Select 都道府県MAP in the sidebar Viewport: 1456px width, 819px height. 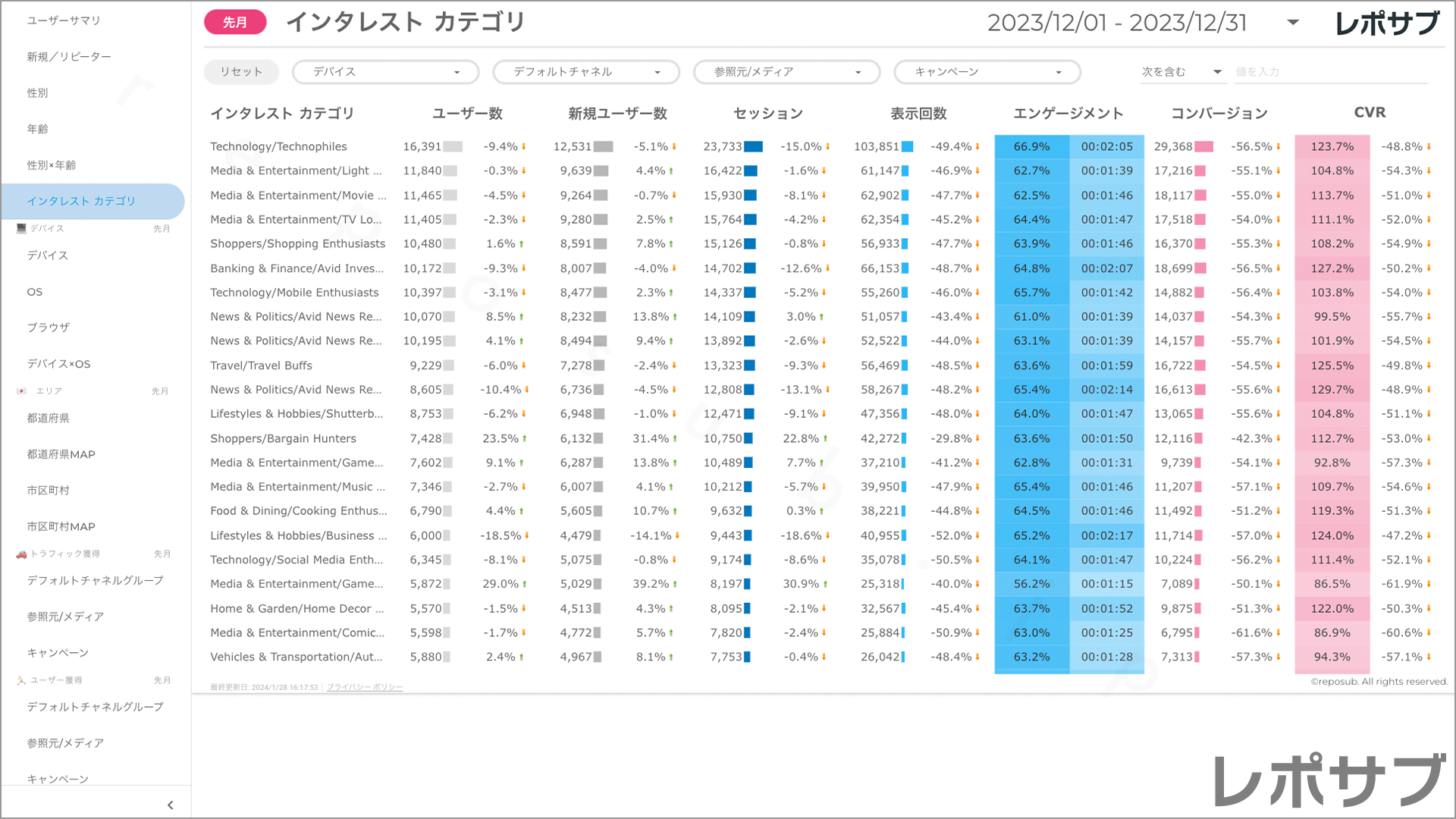tap(61, 454)
